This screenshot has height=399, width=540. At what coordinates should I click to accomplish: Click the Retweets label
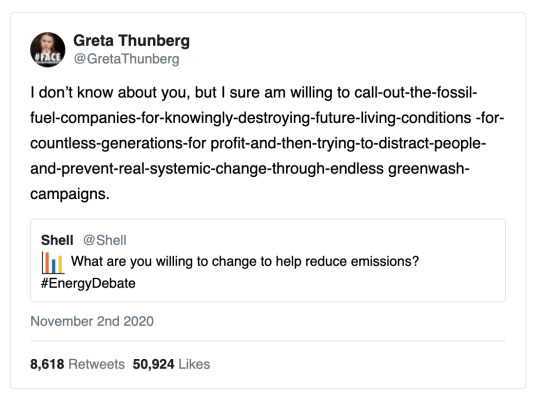pos(96,364)
